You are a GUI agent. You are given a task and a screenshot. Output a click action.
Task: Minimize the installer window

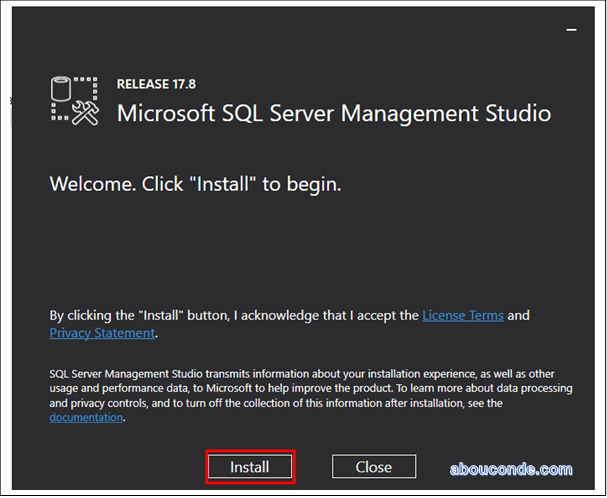572,30
